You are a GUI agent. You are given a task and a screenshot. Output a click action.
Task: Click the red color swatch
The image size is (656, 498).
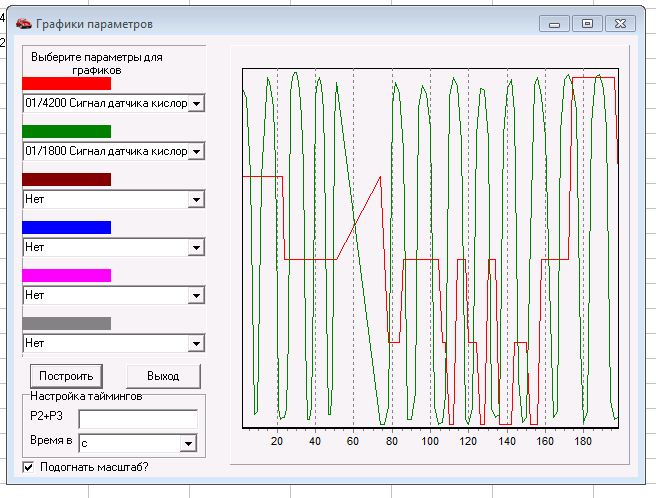66,84
